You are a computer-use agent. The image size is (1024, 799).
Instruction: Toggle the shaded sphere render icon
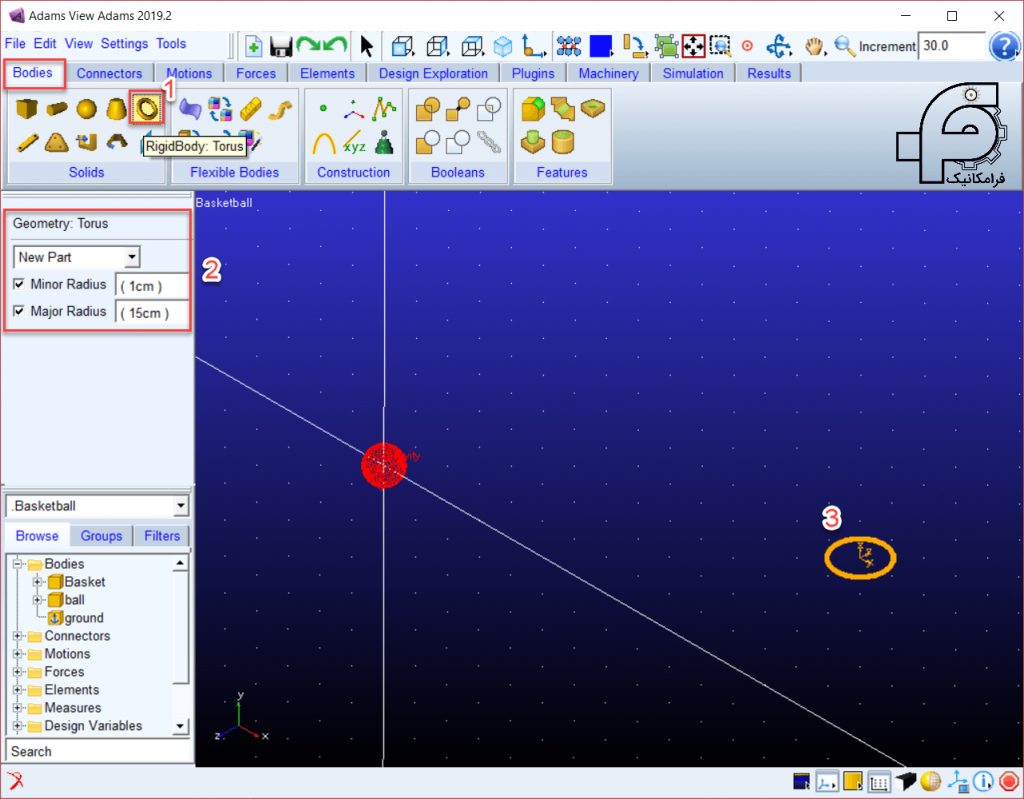[931, 781]
